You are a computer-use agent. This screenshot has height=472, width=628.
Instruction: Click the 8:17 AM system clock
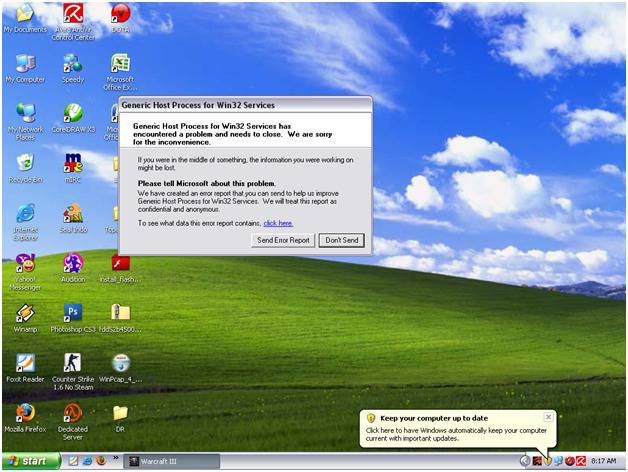click(604, 461)
